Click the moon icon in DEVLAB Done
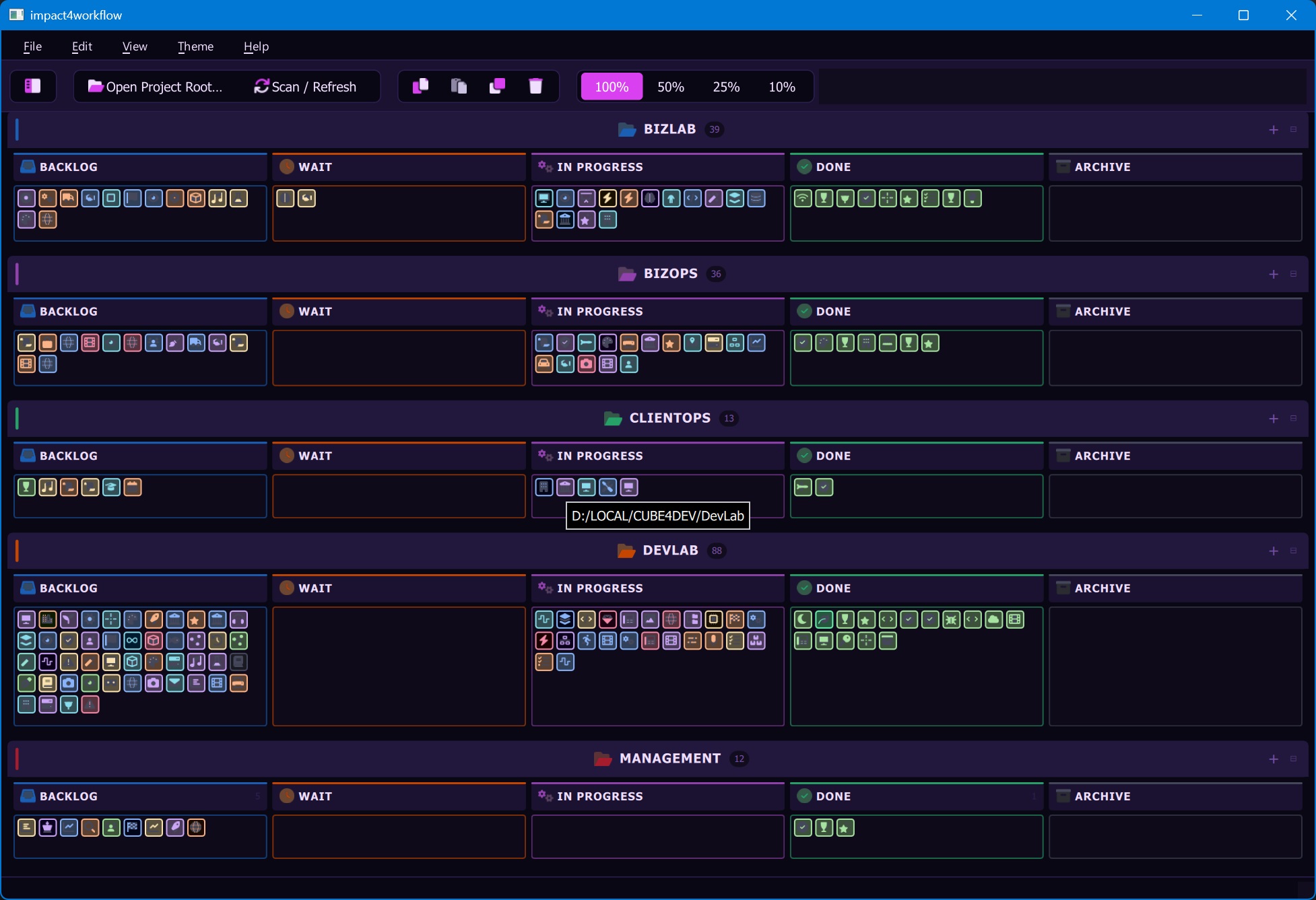The image size is (1316, 900). (x=802, y=619)
